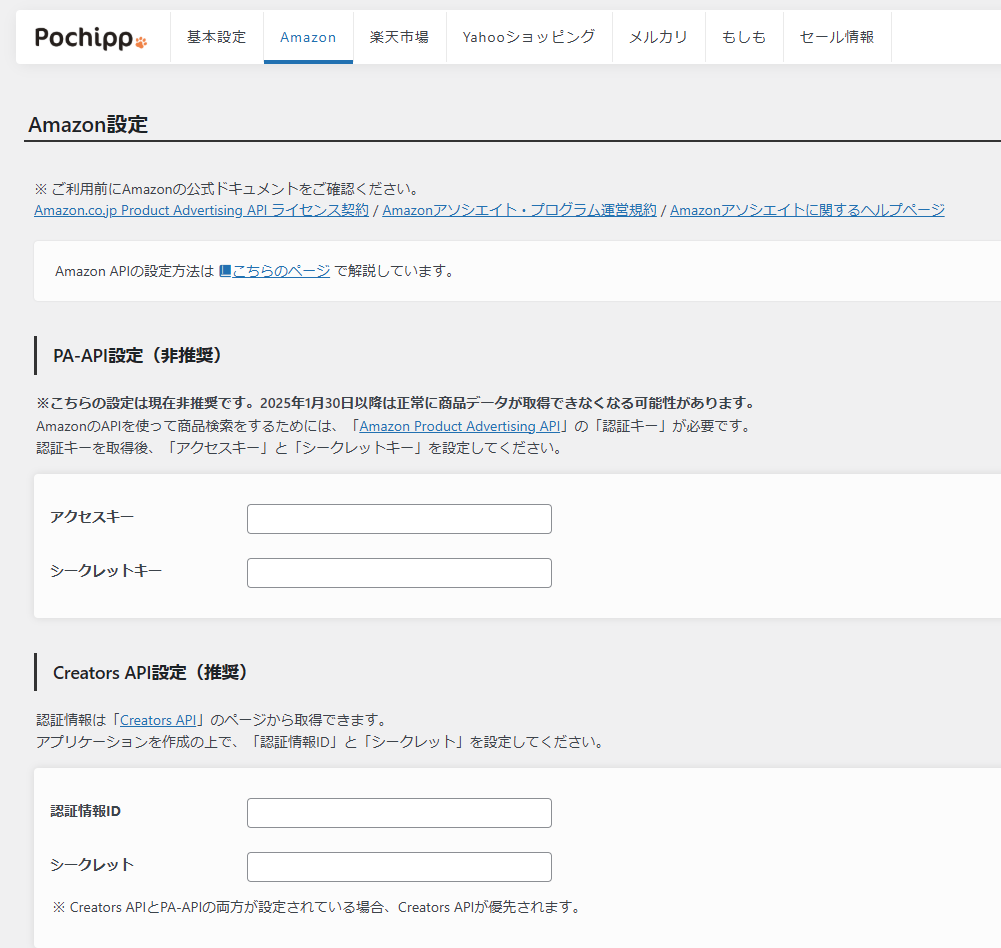The height and width of the screenshot is (948, 1001).
Task: Click the Pochipp wordmark in header
Action: [x=83, y=38]
